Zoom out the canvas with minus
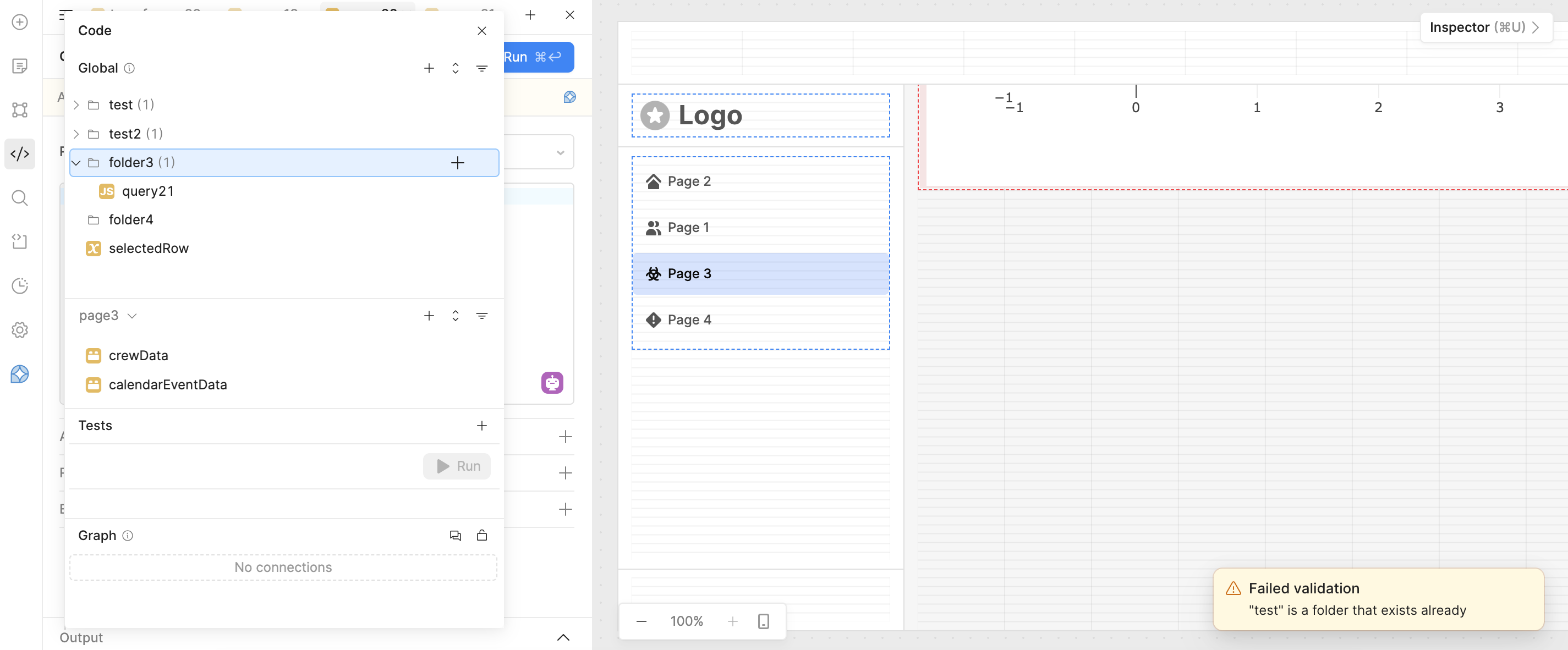1568x650 pixels. click(642, 621)
